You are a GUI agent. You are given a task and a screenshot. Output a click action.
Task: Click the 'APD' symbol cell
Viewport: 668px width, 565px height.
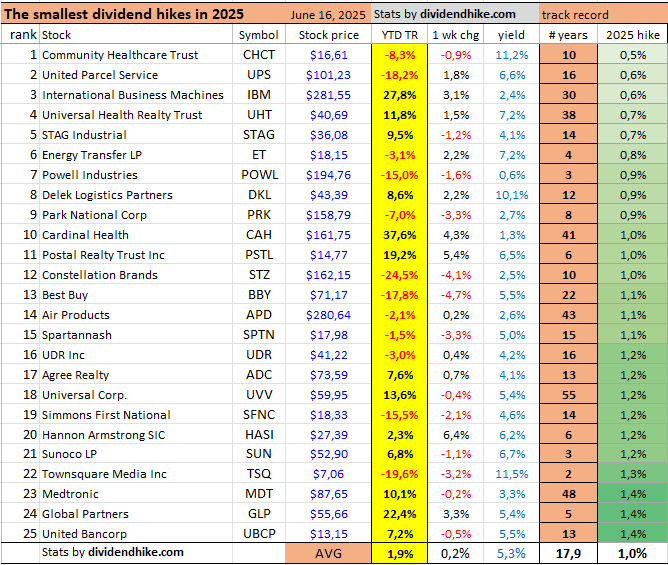(259, 314)
